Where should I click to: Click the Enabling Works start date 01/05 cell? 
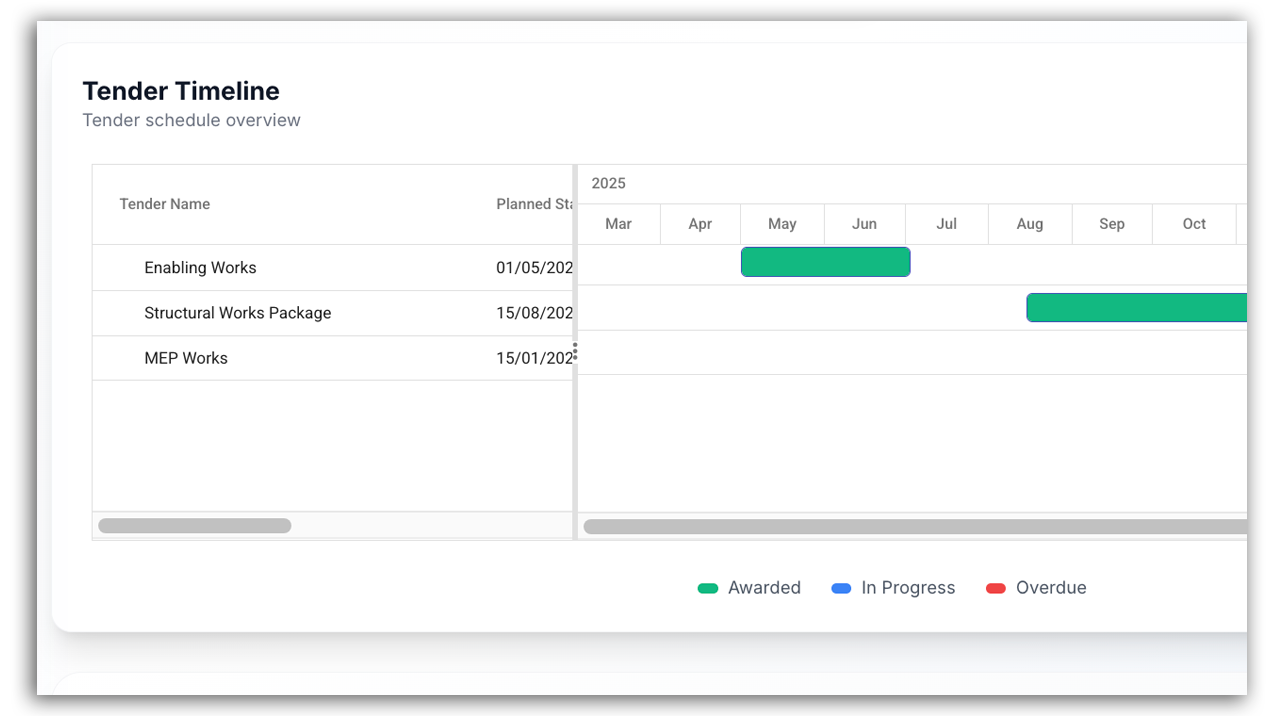click(534, 268)
